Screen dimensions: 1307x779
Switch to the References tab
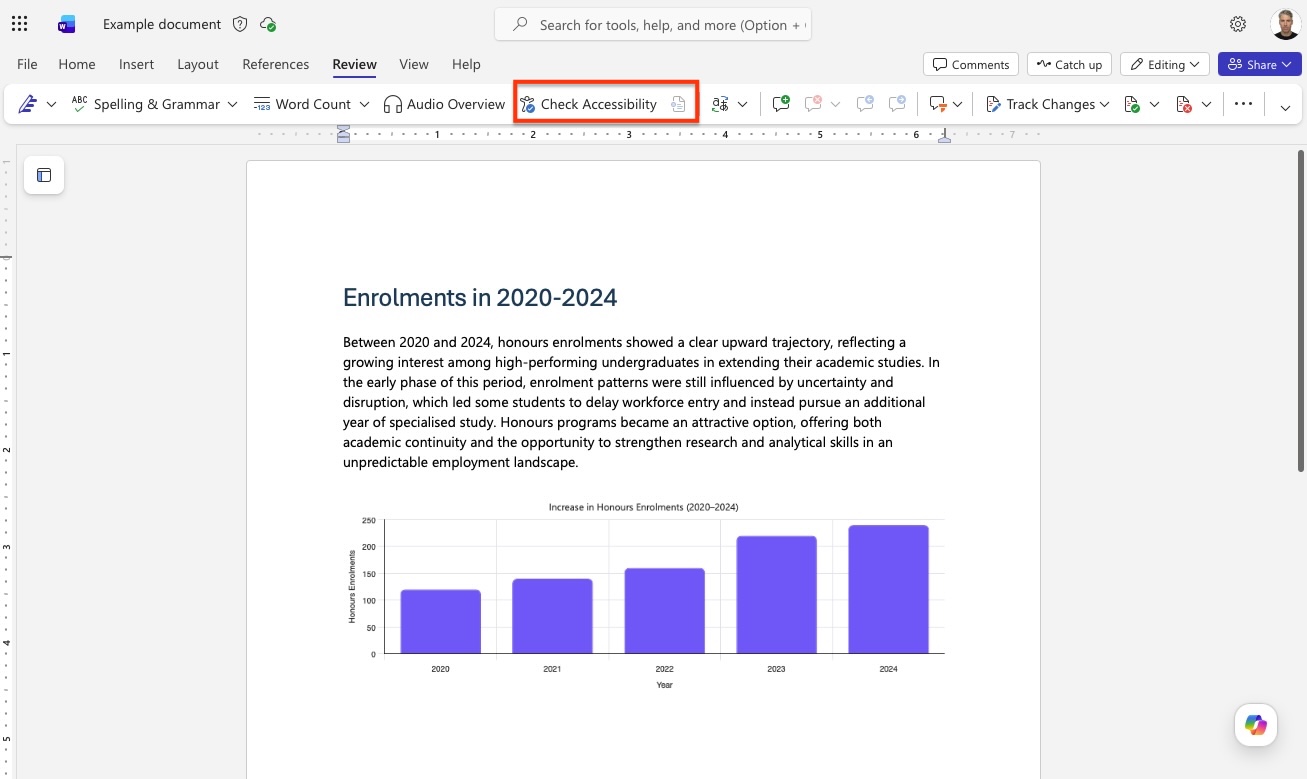point(276,64)
